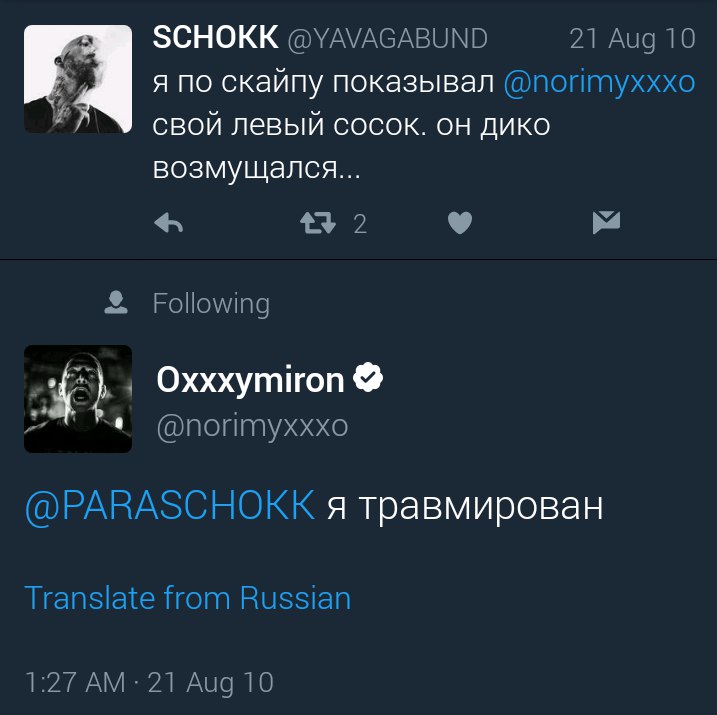Screen dimensions: 717x715
Task: Like SCHOKK's tweet with the heart icon
Action: coord(460,223)
